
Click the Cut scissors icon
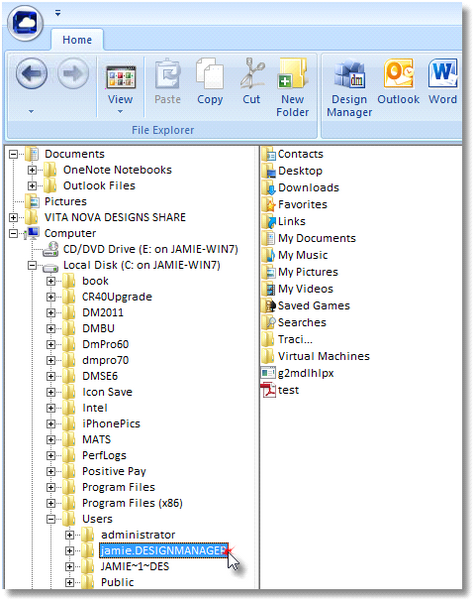click(252, 82)
